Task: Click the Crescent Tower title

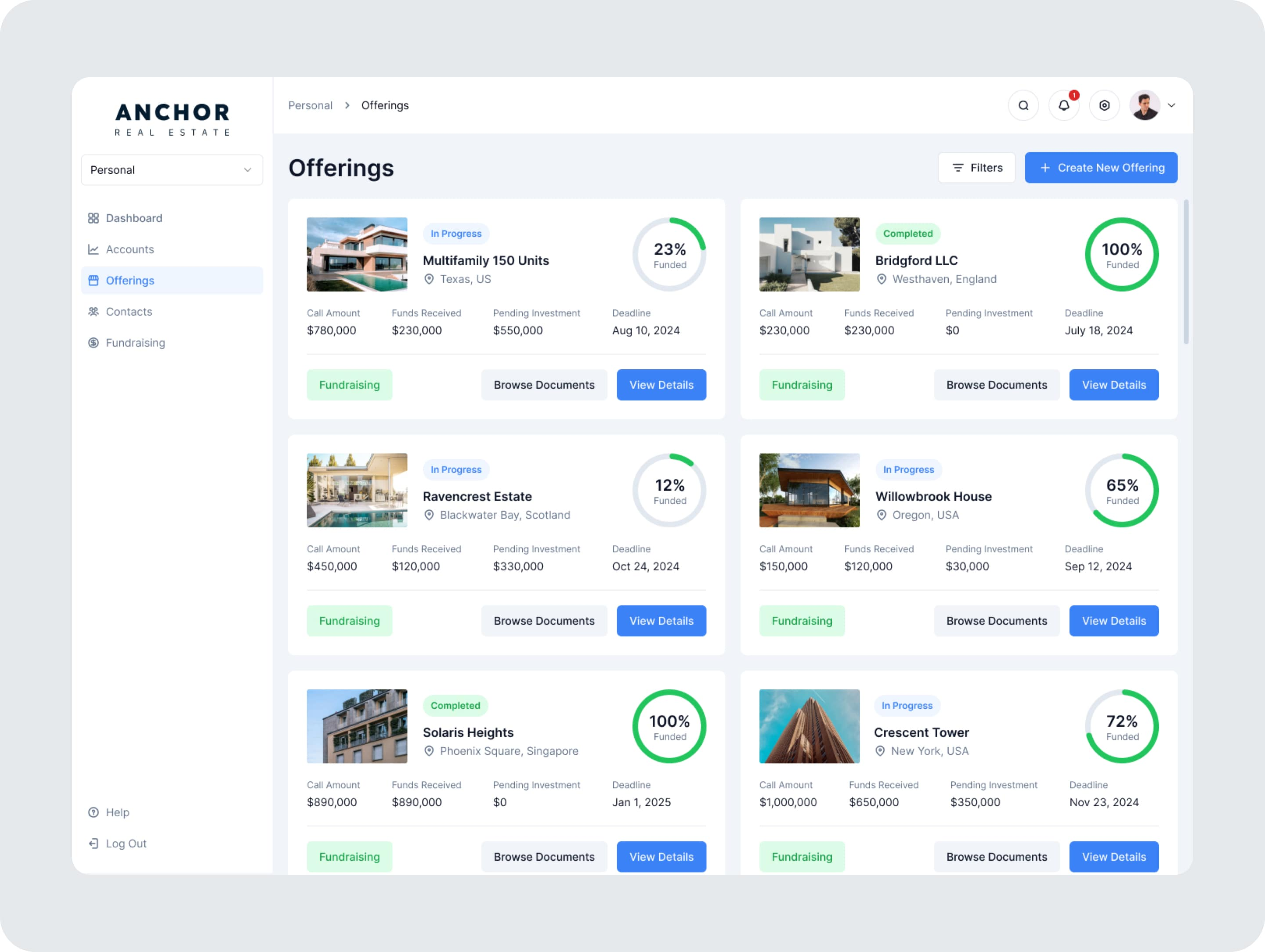Action: [921, 732]
